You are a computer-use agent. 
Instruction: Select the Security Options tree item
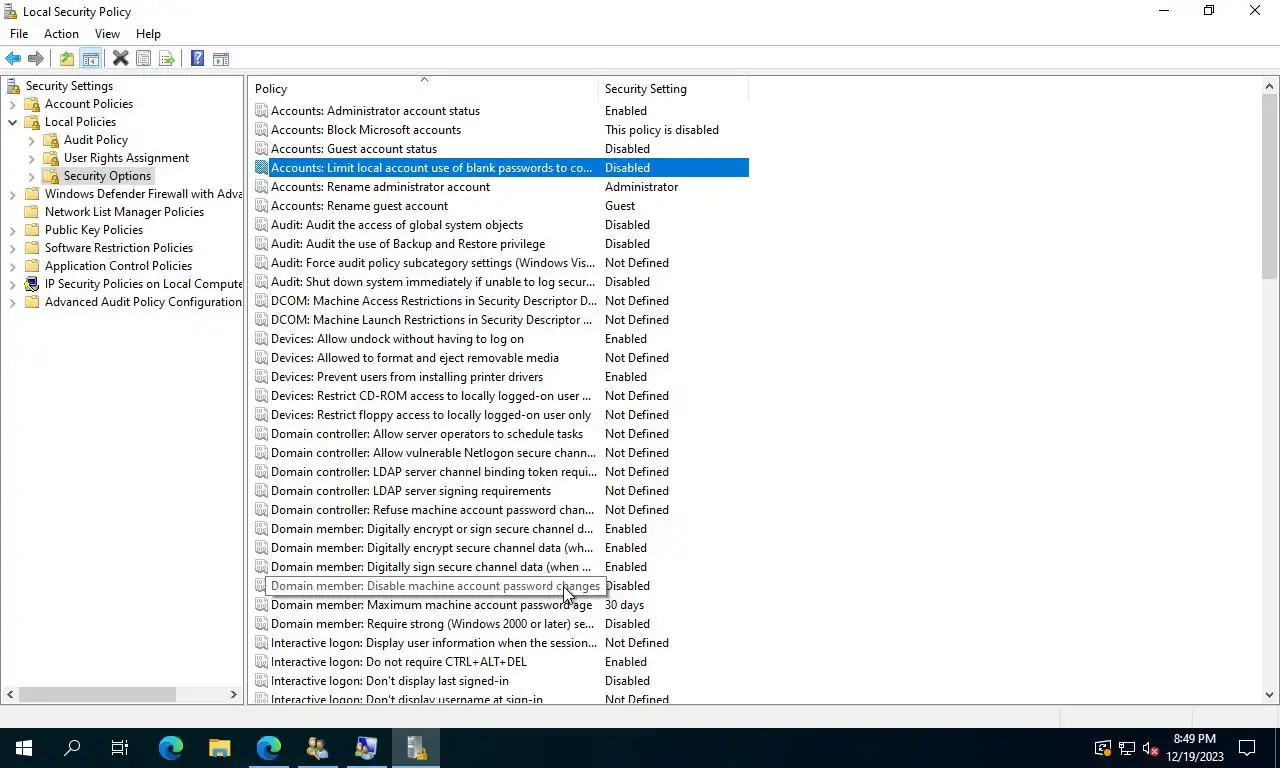pyautogui.click(x=107, y=176)
